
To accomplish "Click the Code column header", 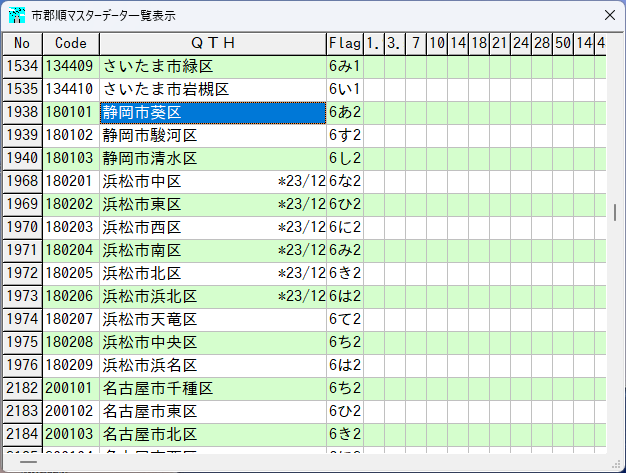I will coord(70,43).
